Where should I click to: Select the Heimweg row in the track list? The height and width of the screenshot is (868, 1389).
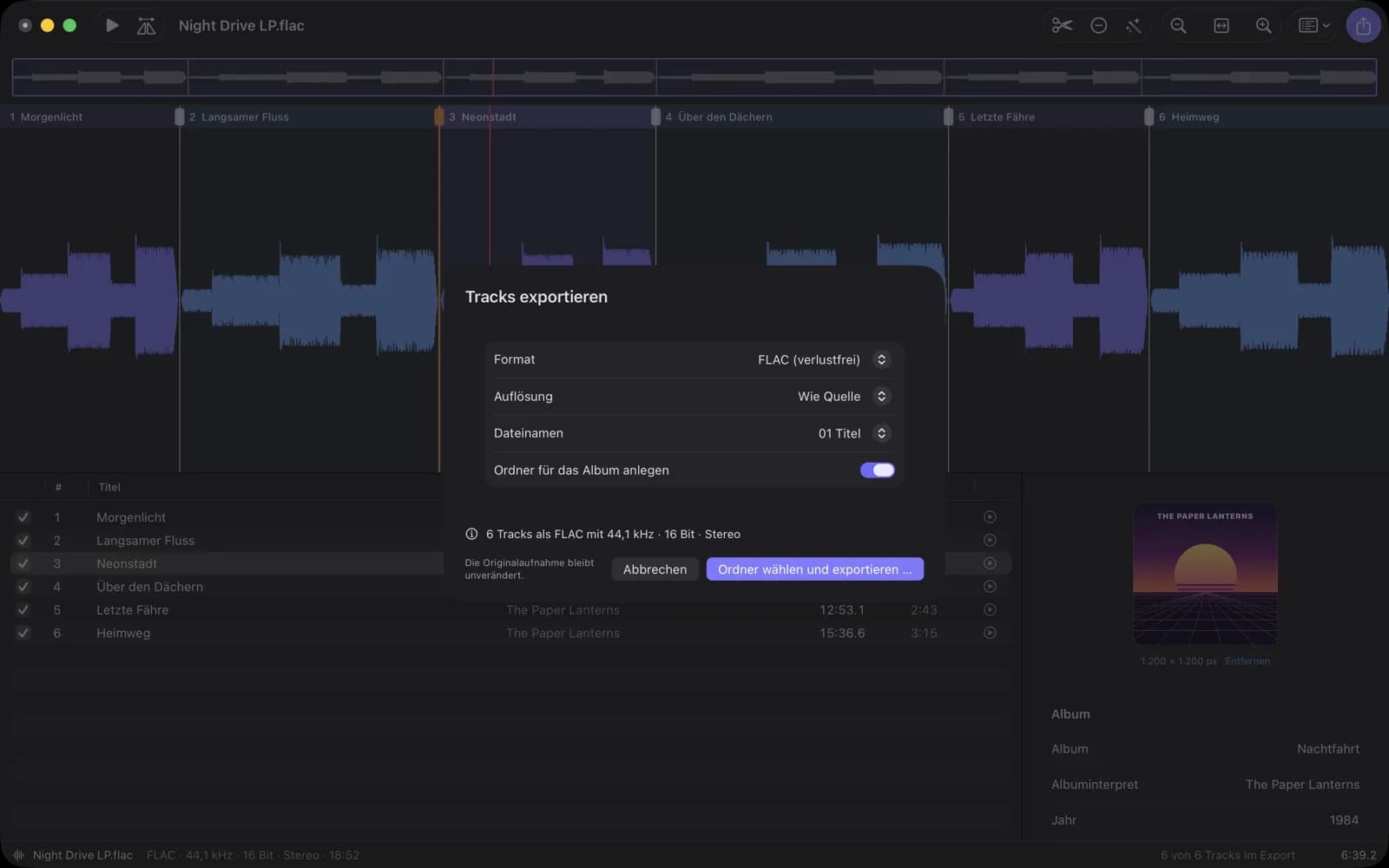pyautogui.click(x=510, y=633)
